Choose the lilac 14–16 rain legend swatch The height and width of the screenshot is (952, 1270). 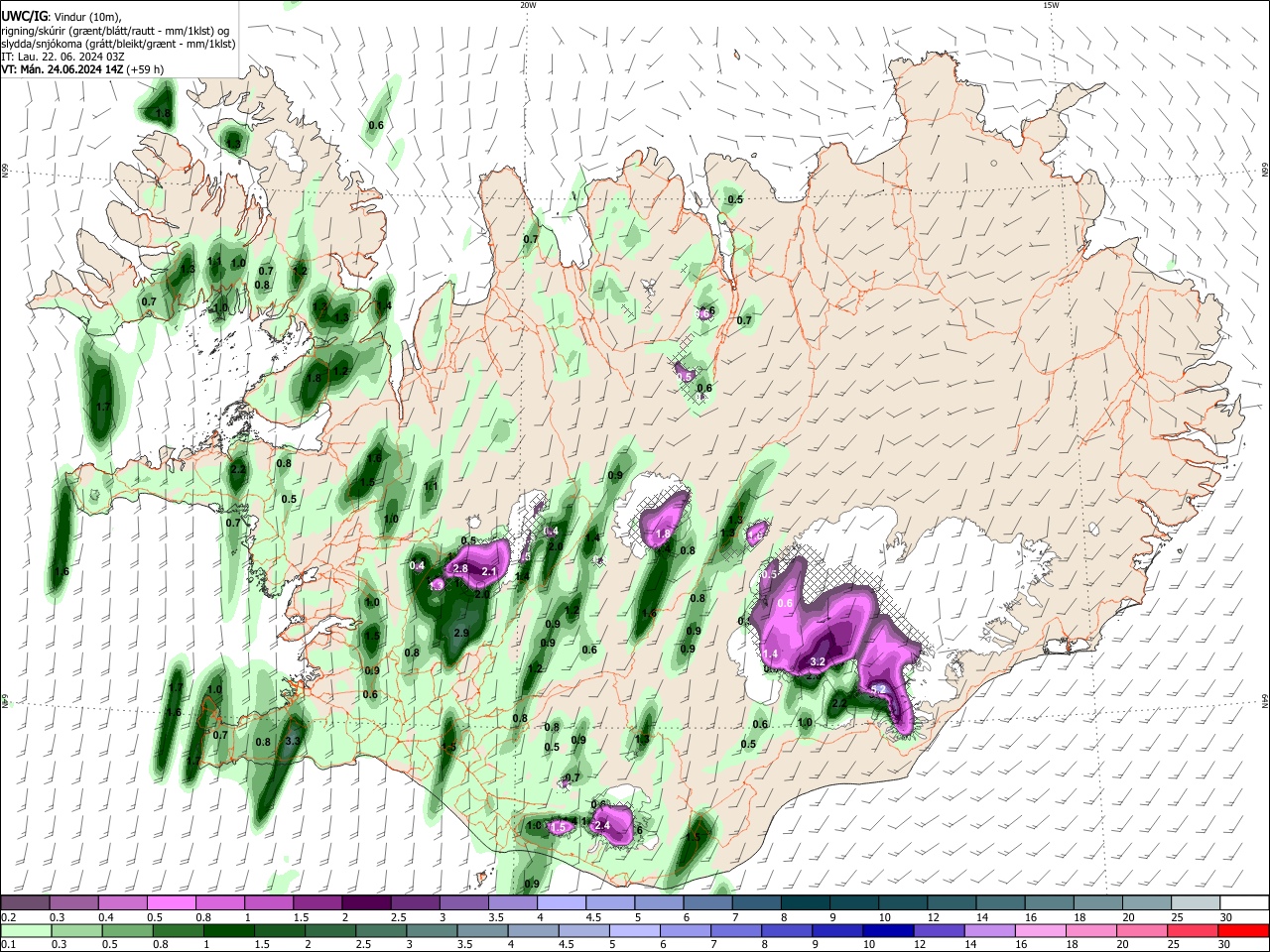click(x=989, y=931)
